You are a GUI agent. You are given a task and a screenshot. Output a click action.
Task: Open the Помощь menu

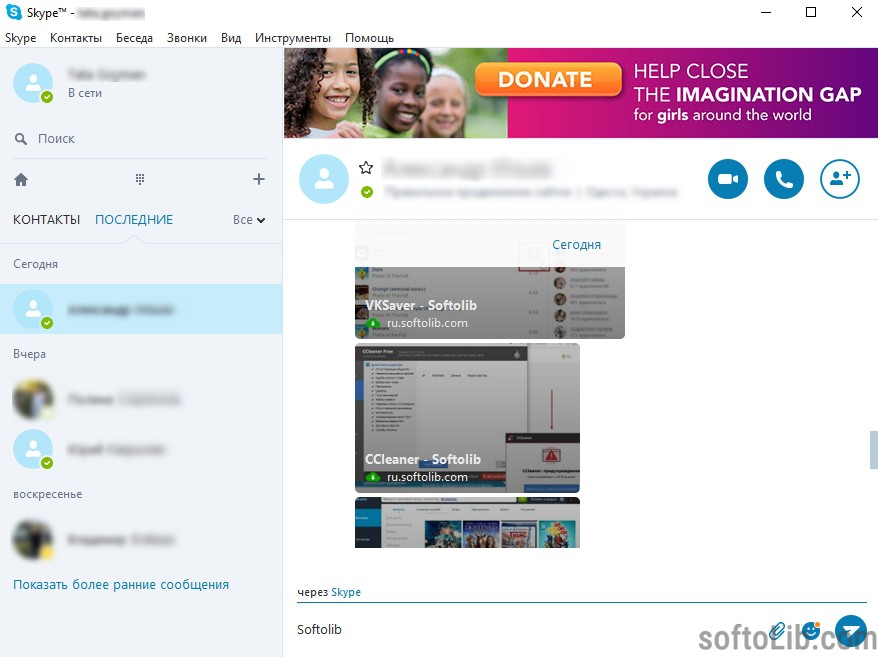(370, 38)
